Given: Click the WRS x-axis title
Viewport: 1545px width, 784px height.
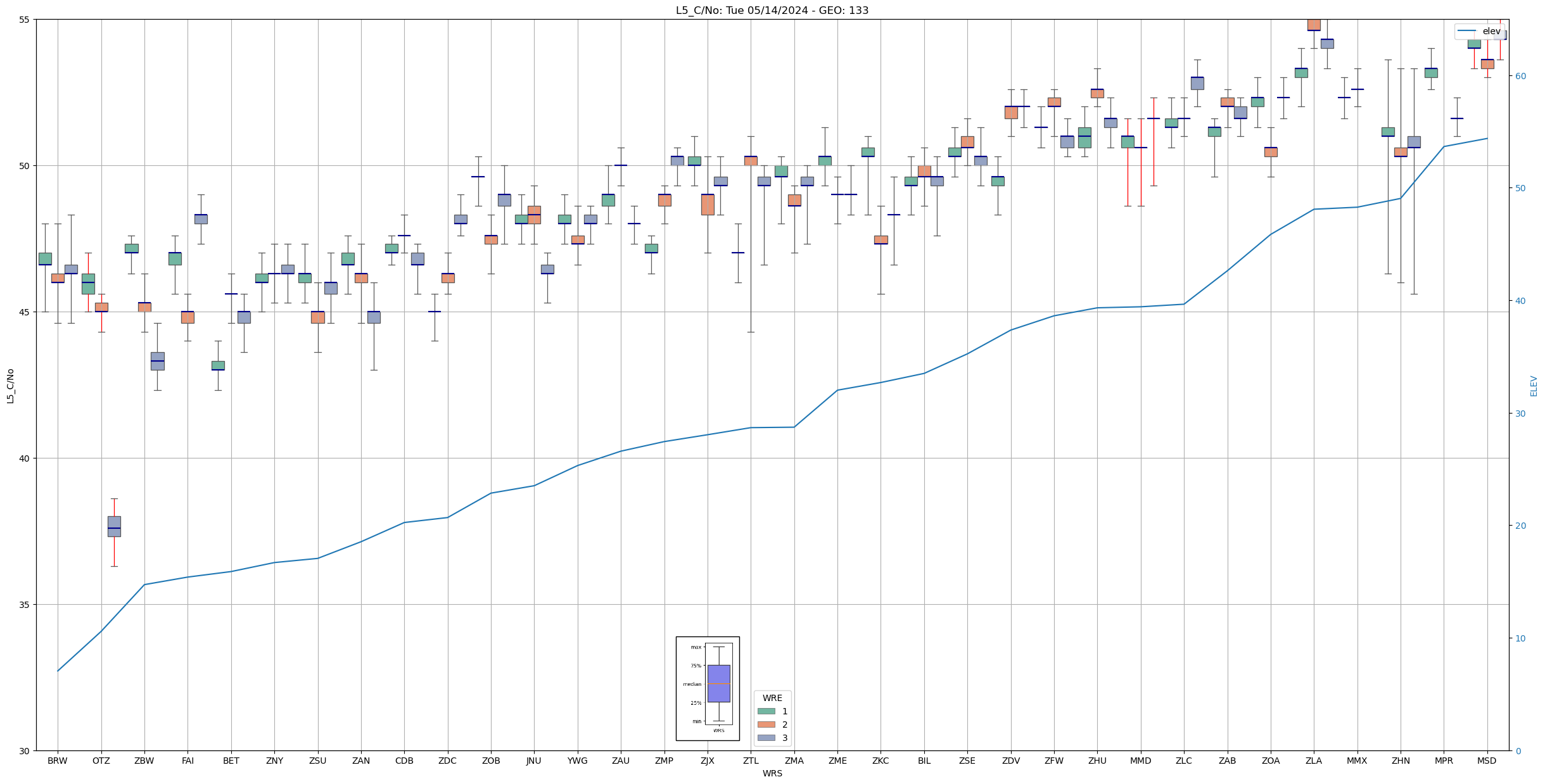Looking at the screenshot, I should [x=772, y=773].
